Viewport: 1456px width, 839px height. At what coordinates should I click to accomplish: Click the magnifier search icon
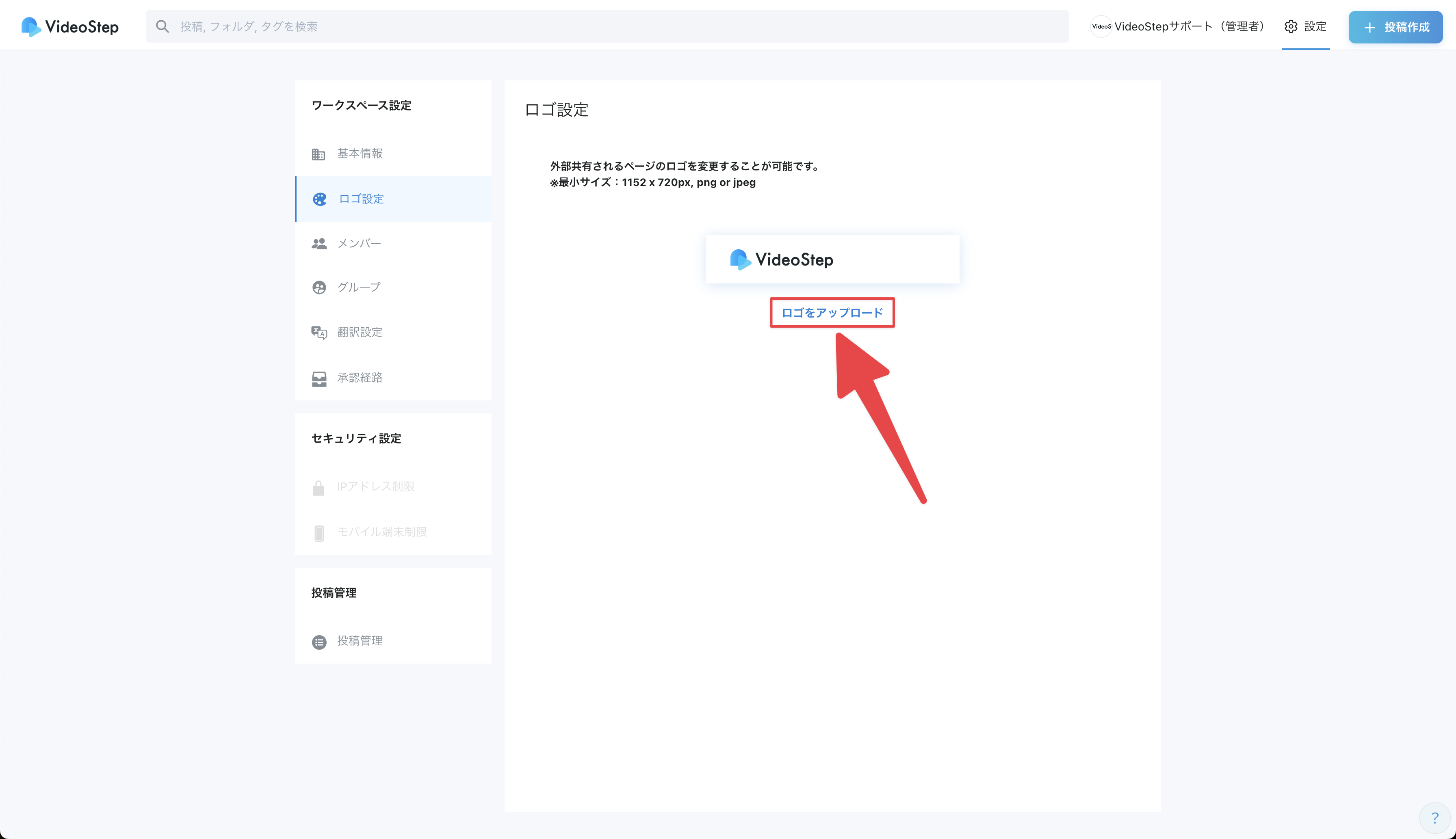click(x=162, y=26)
